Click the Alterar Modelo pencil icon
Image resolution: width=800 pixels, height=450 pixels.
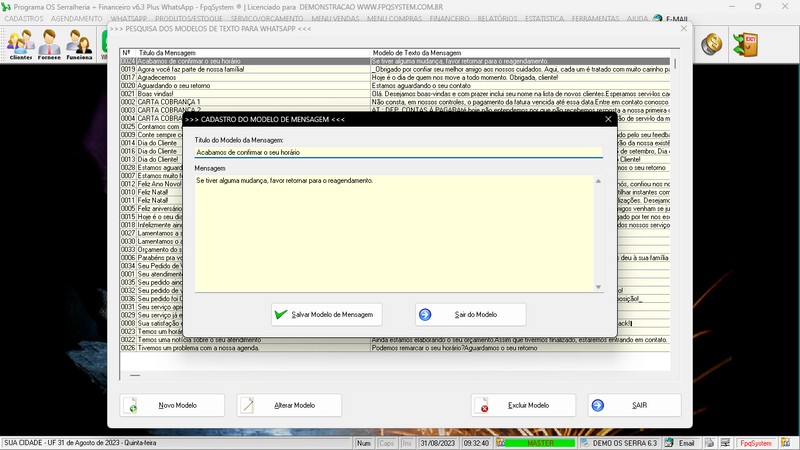pyautogui.click(x=248, y=405)
